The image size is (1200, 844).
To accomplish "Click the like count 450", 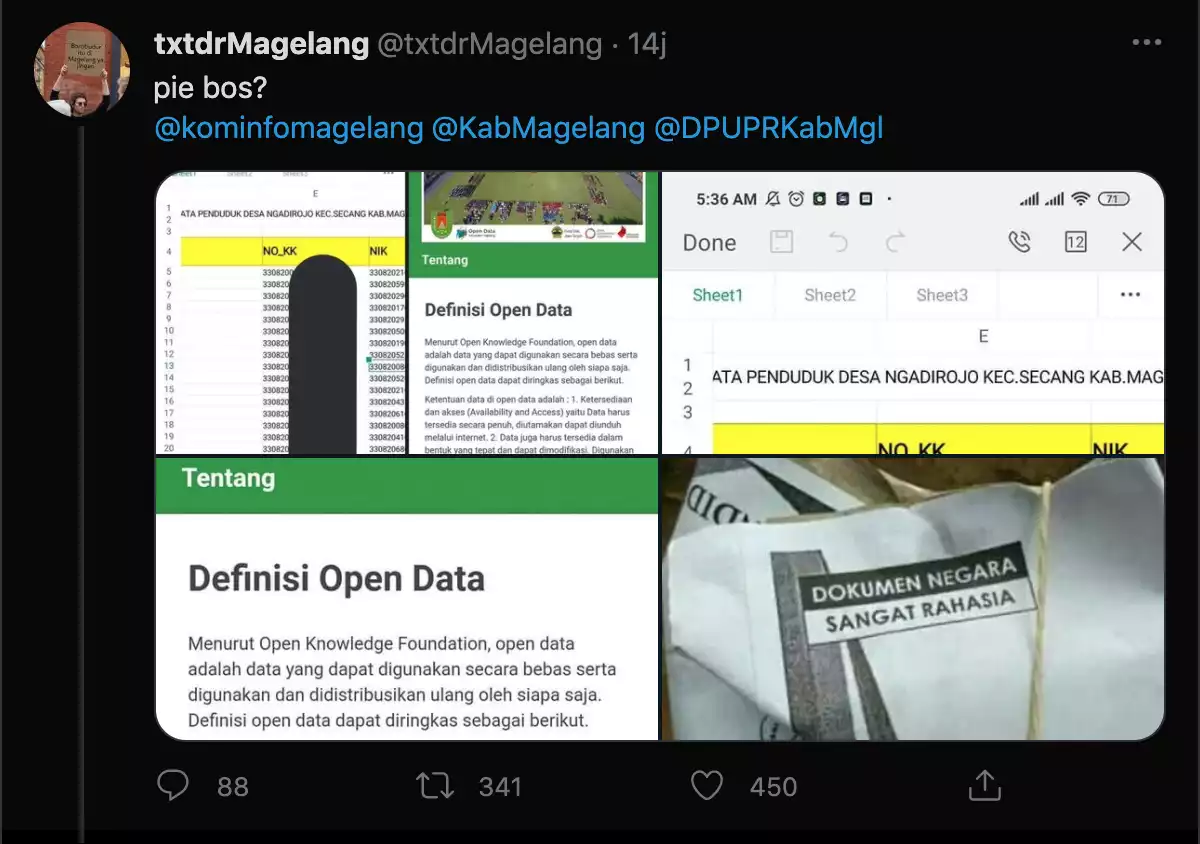I will point(773,787).
